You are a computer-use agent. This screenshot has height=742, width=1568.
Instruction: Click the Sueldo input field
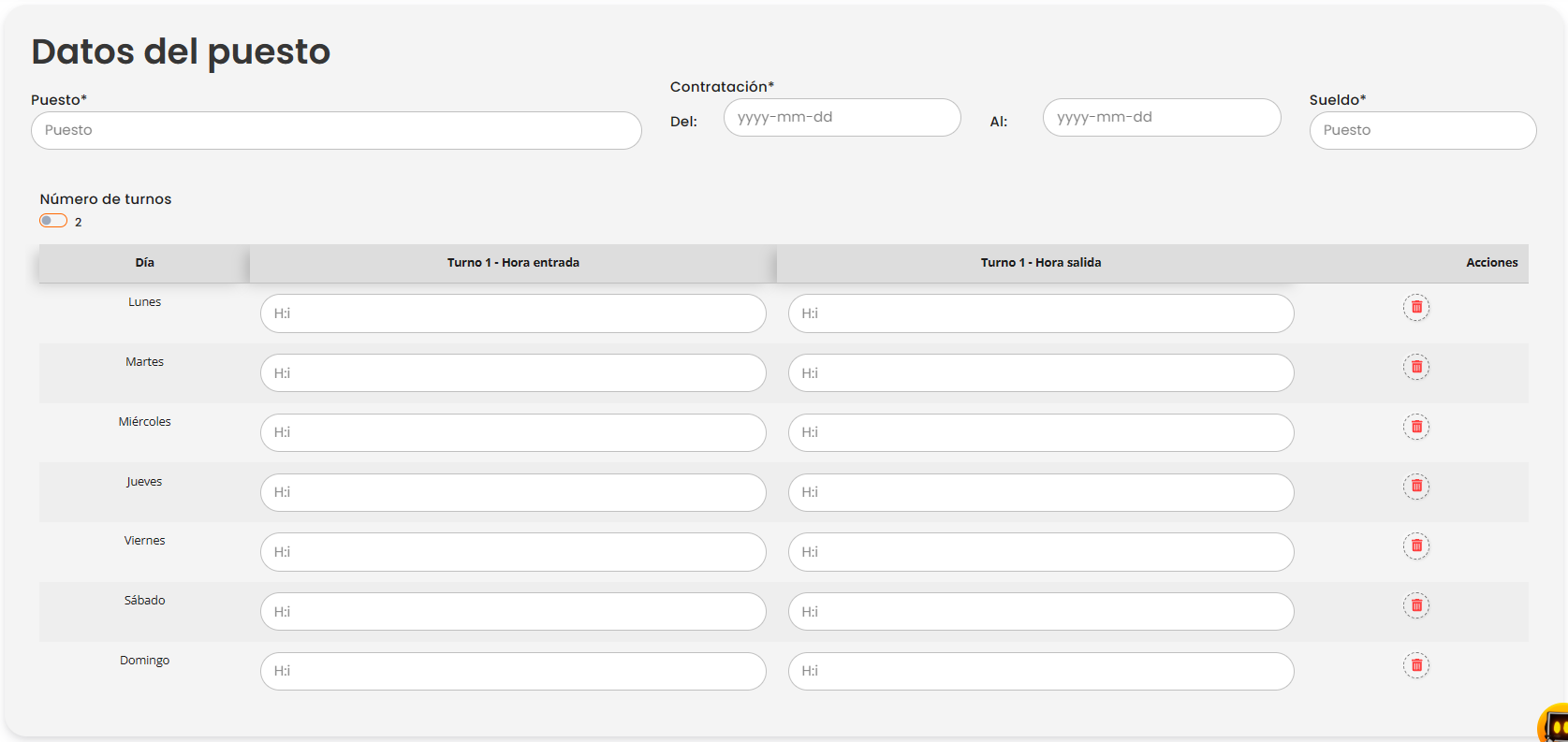pos(1422,130)
